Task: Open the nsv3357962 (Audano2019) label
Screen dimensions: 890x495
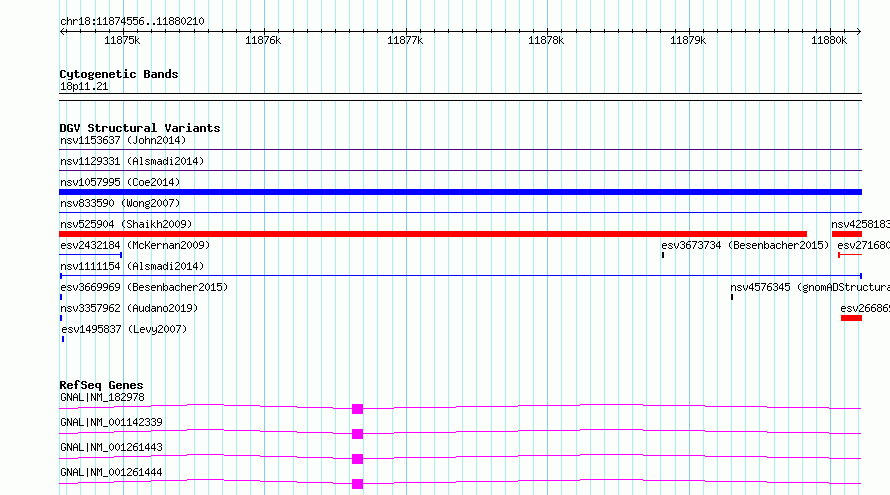Action: 129,308
